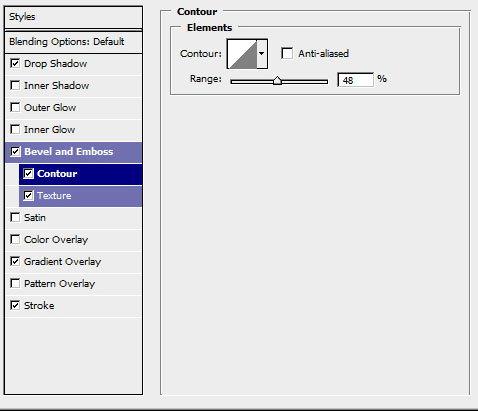This screenshot has width=478, height=411.
Task: Enable the Inner Glow checkbox
Action: point(15,129)
